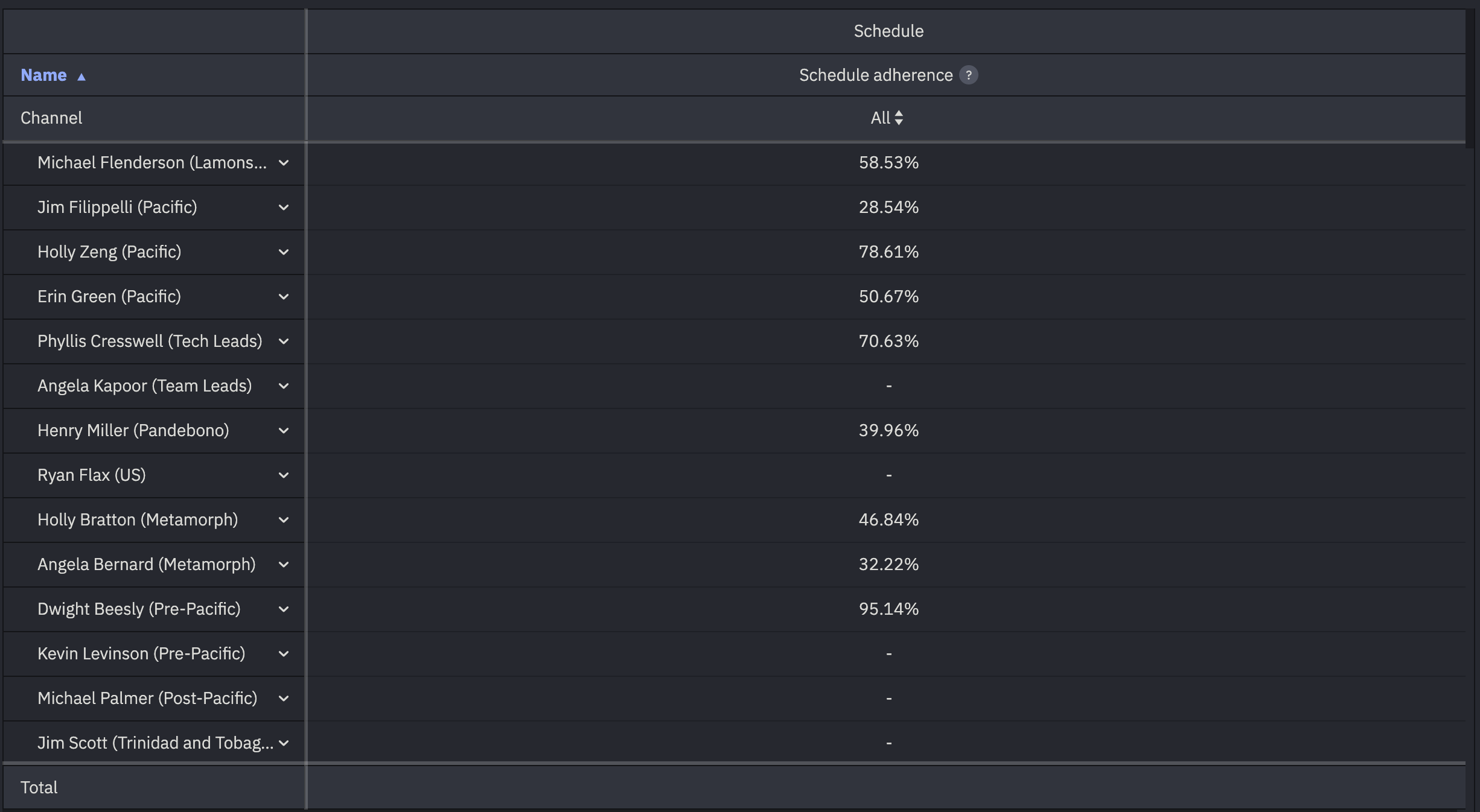
Task: Click the Schedule adherence column header
Action: [876, 75]
